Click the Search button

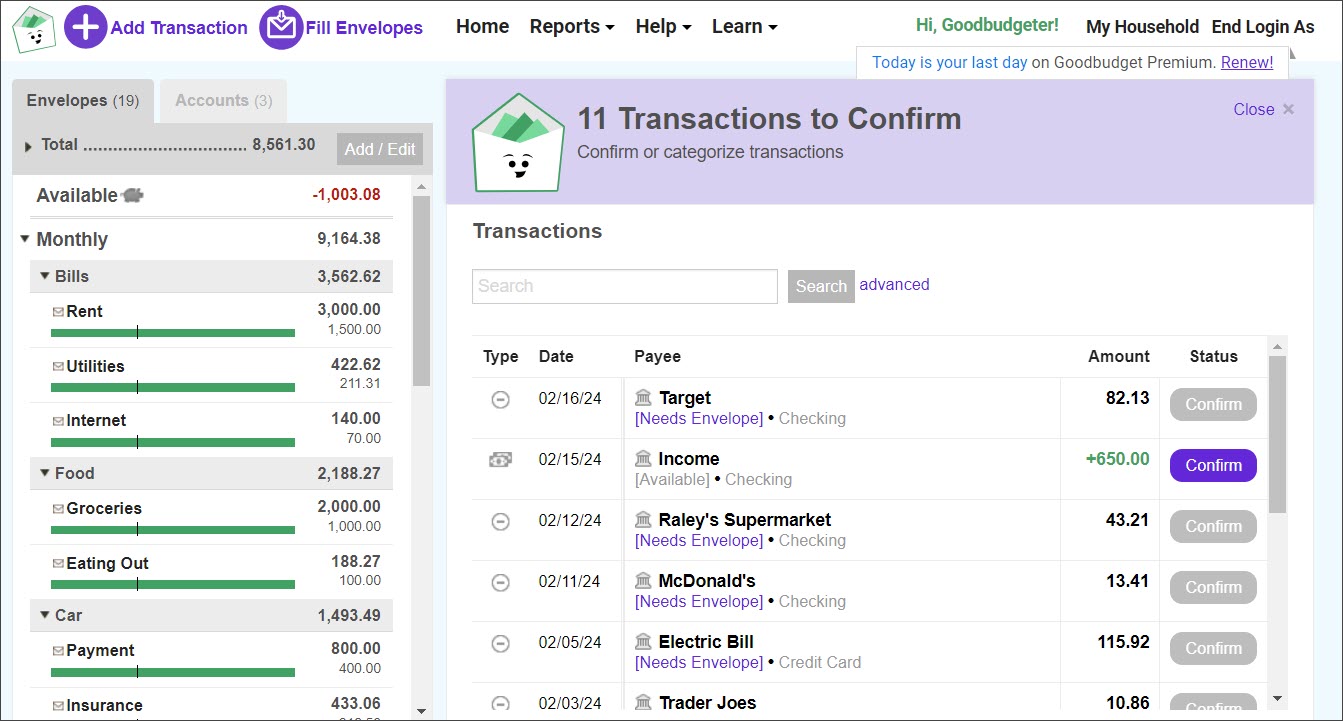tap(821, 286)
